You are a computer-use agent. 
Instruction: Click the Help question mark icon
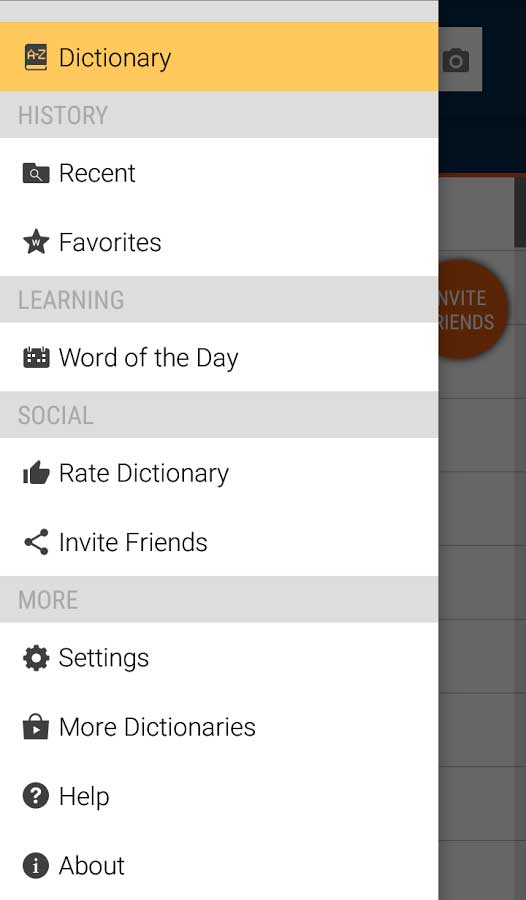point(36,796)
